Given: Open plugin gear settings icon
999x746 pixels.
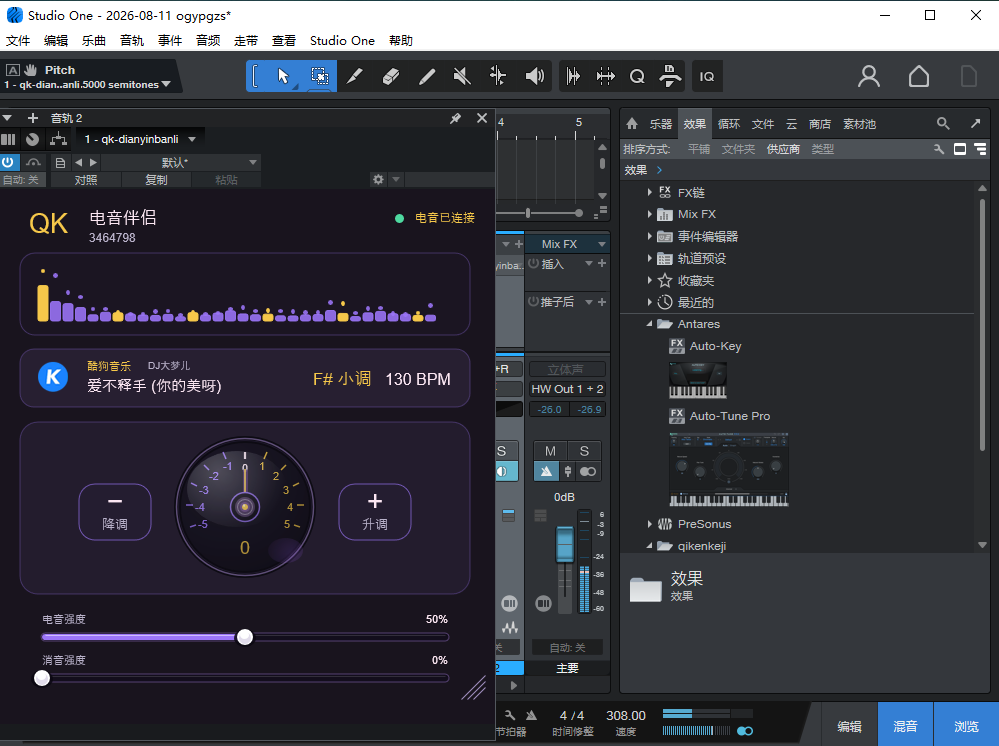Looking at the screenshot, I should pyautogui.click(x=378, y=180).
